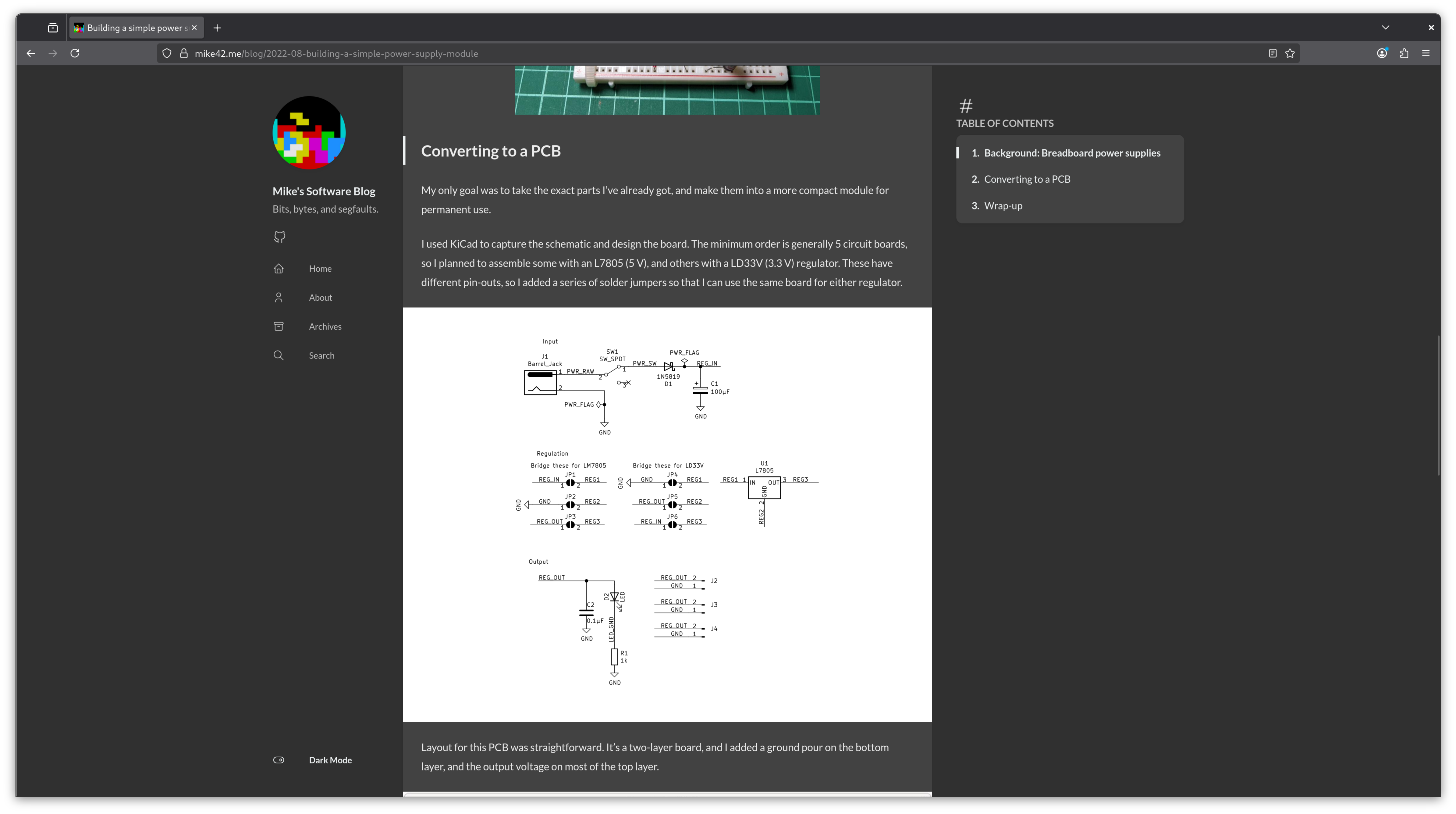Open a new browser tab

[x=217, y=27]
